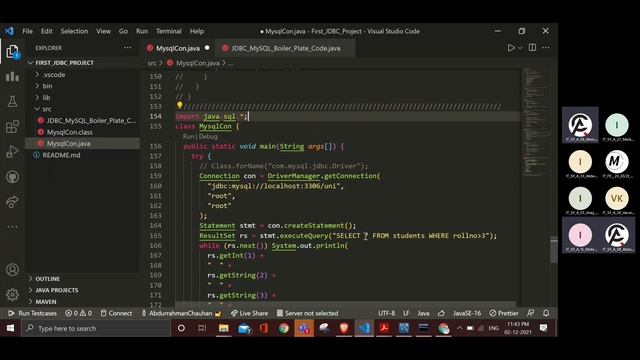Click Debug code lens above main
This screenshot has height=360, width=640.
(208, 136)
